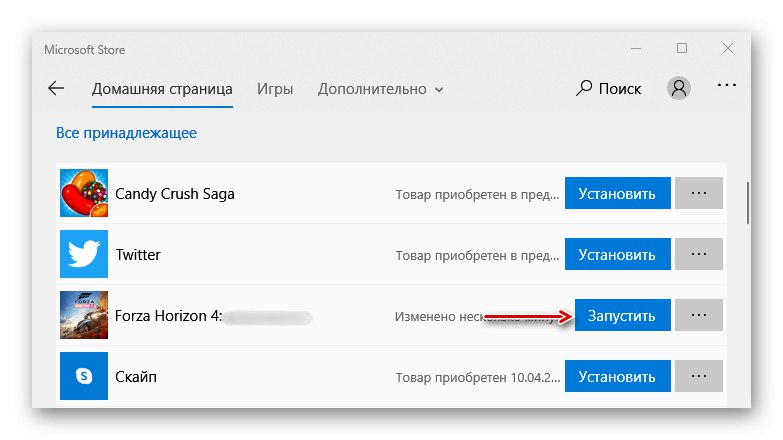Open the user account profile icon
This screenshot has height=440, width=783.
679,88
